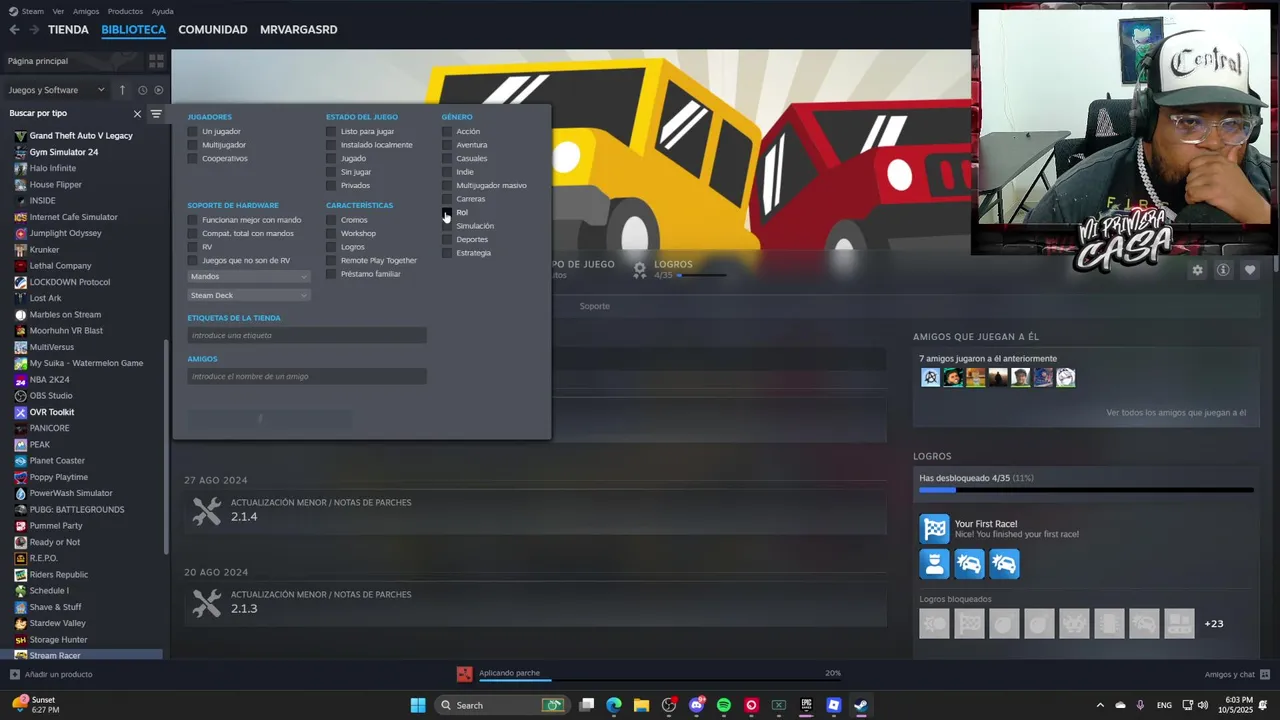This screenshot has height=720, width=1280.
Task: Click the recent activity clock icon
Action: tap(143, 90)
